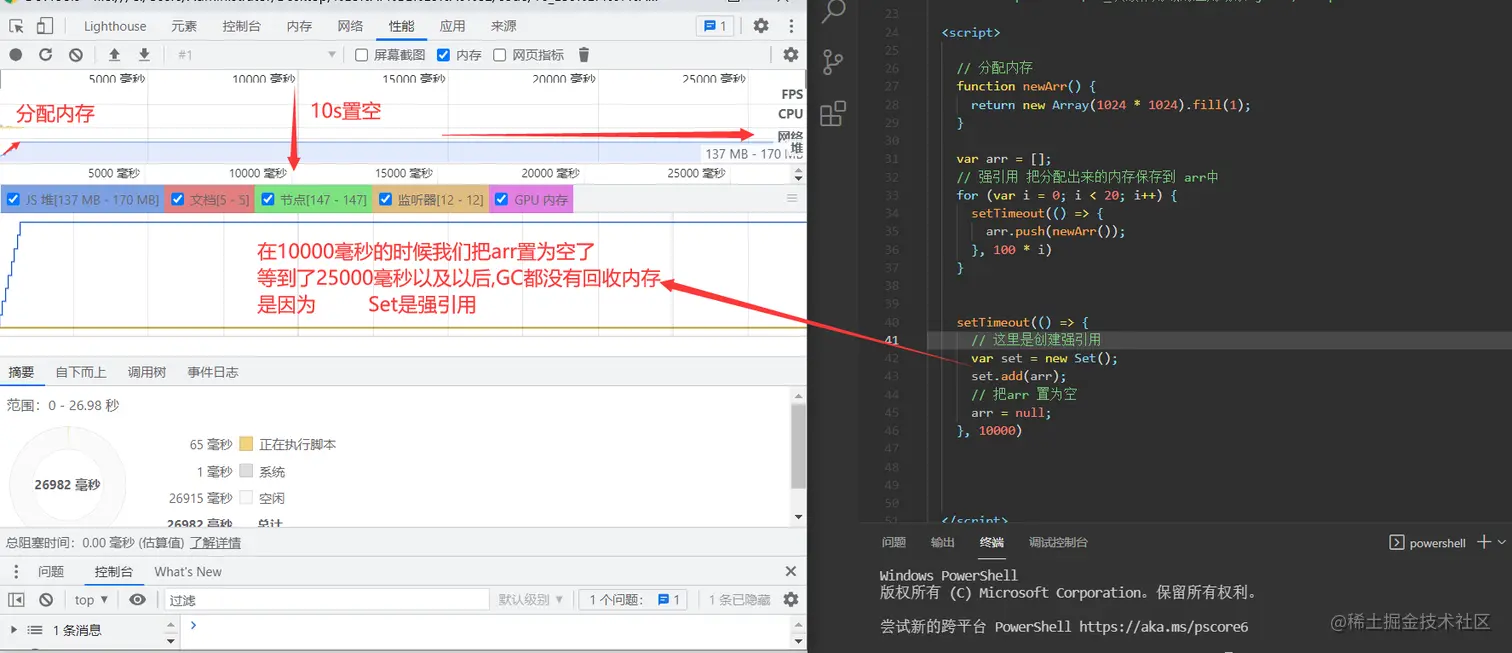The image size is (1512, 653).
Task: Switch to the 元素 tab
Action: click(184, 26)
